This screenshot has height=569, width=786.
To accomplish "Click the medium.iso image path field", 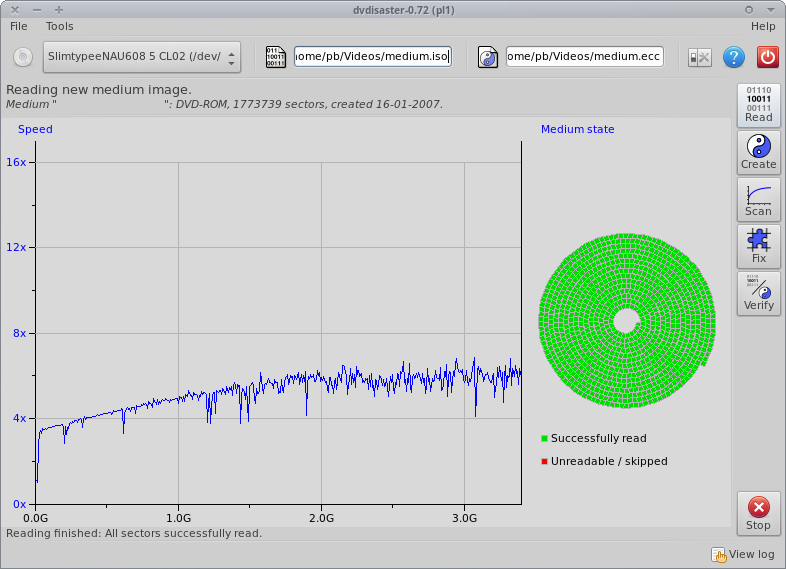I will 372,57.
